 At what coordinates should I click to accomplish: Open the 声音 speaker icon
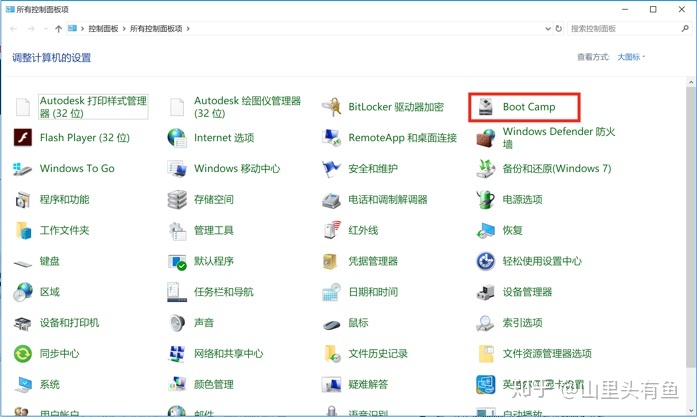pos(177,323)
